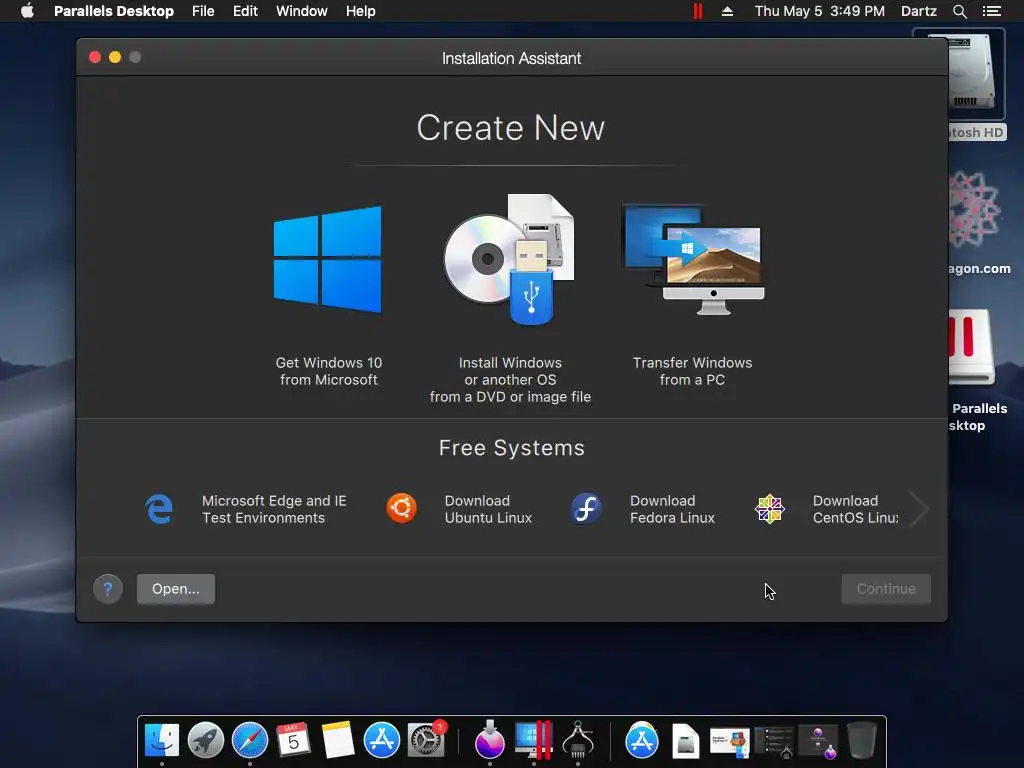Click the question mark help button
The height and width of the screenshot is (768, 1024).
108,589
